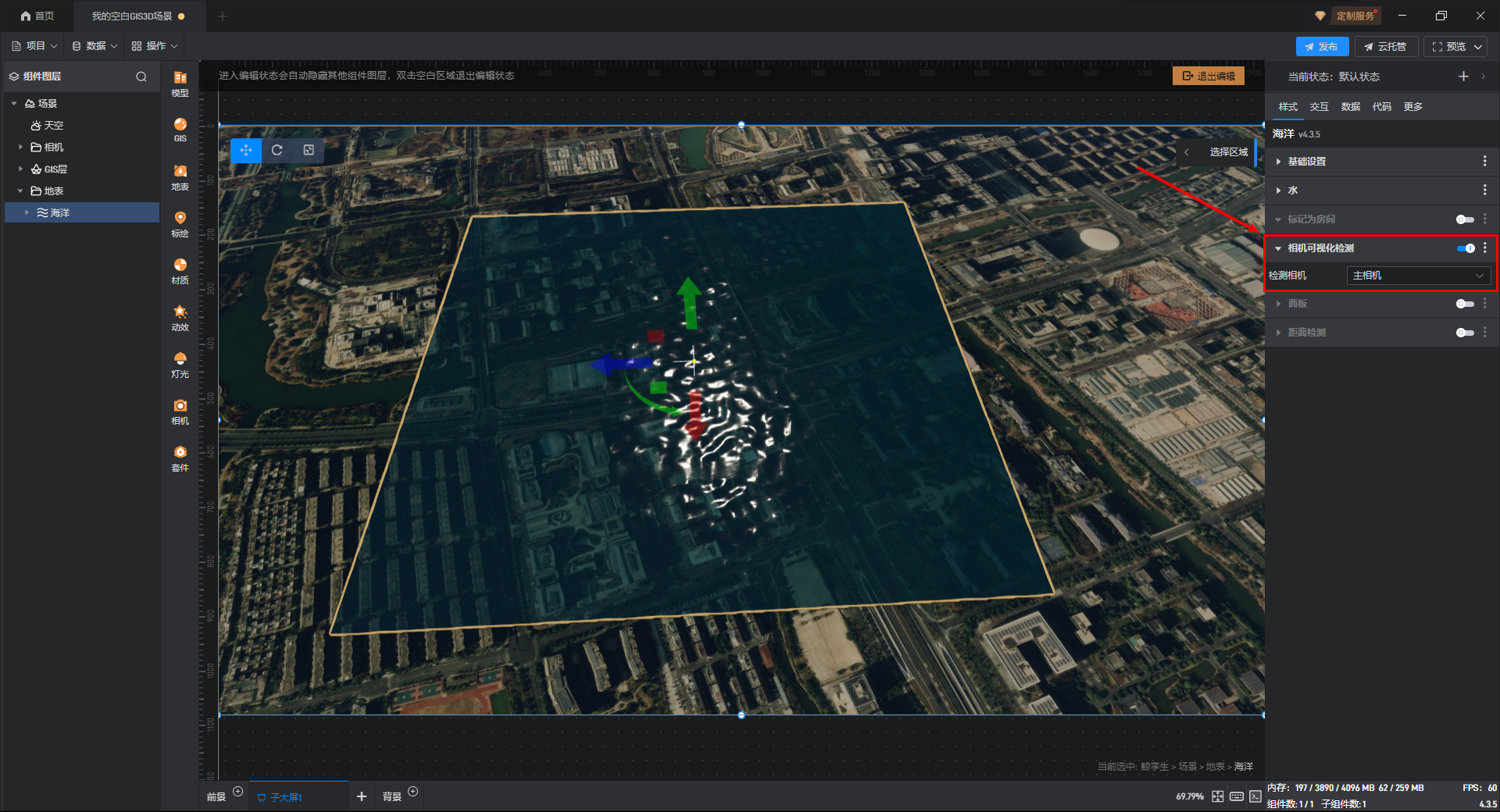Turn on the 距离检测 toggle
This screenshot has width=1500, height=812.
1465,333
